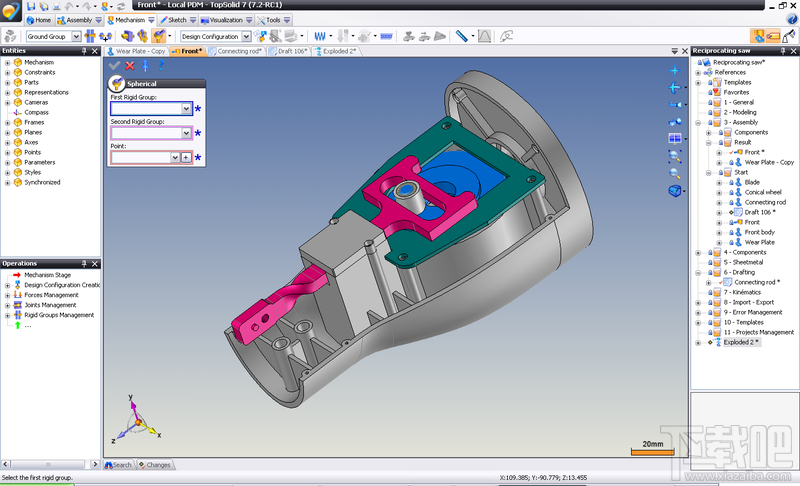The height and width of the screenshot is (486, 800).
Task: Switch to the Connecting rod document tab
Action: 238,51
